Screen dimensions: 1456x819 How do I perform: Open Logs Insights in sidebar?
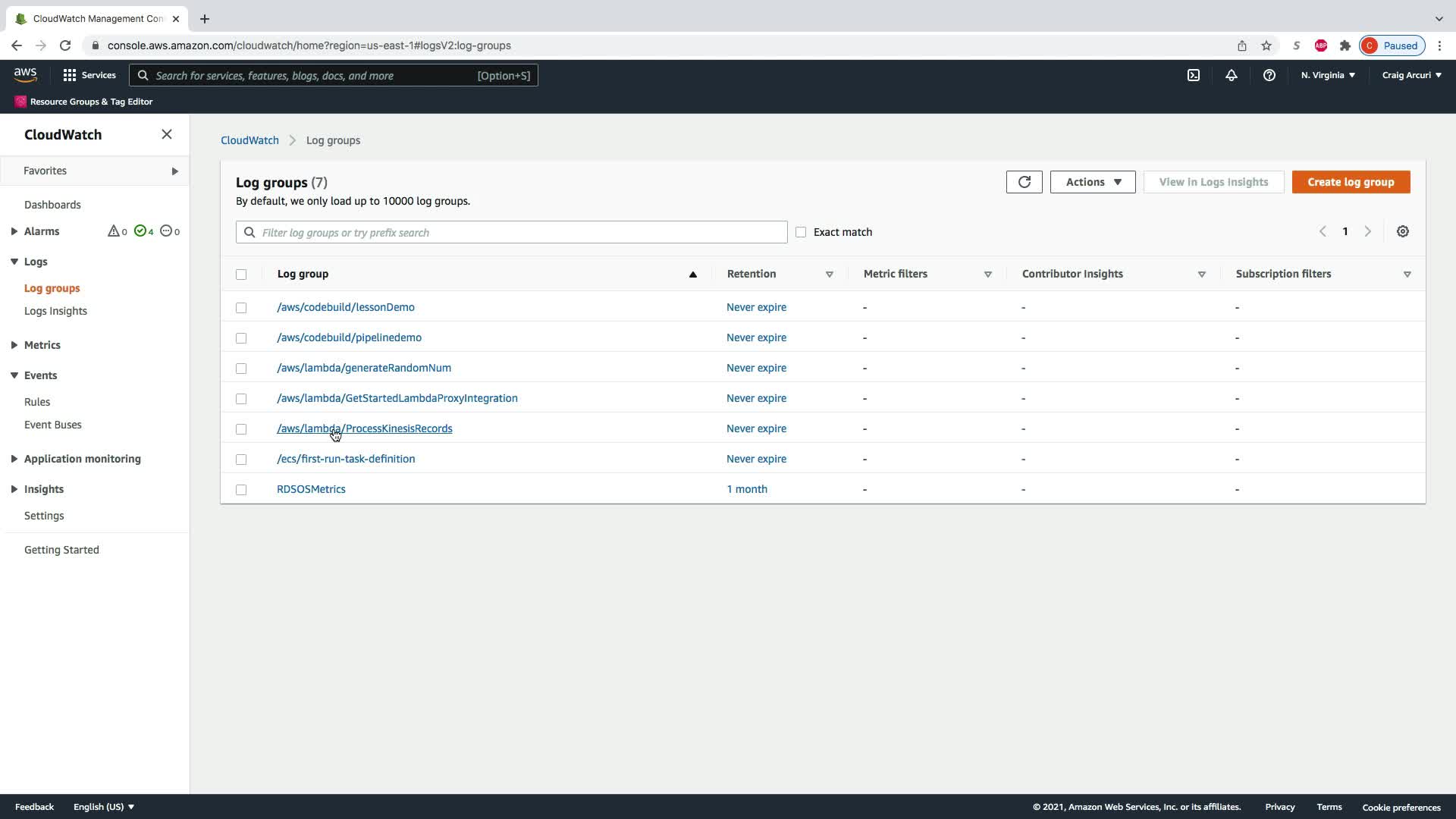coord(55,311)
